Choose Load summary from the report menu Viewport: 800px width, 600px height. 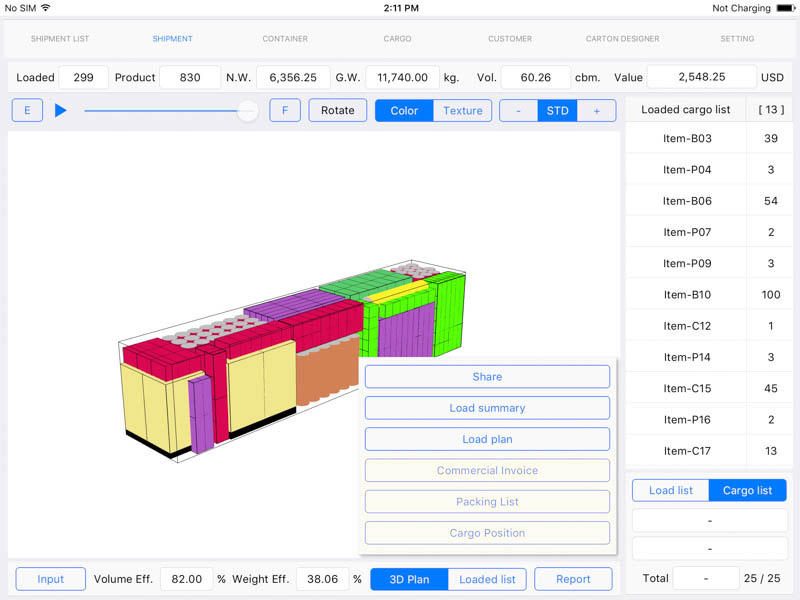click(x=487, y=408)
